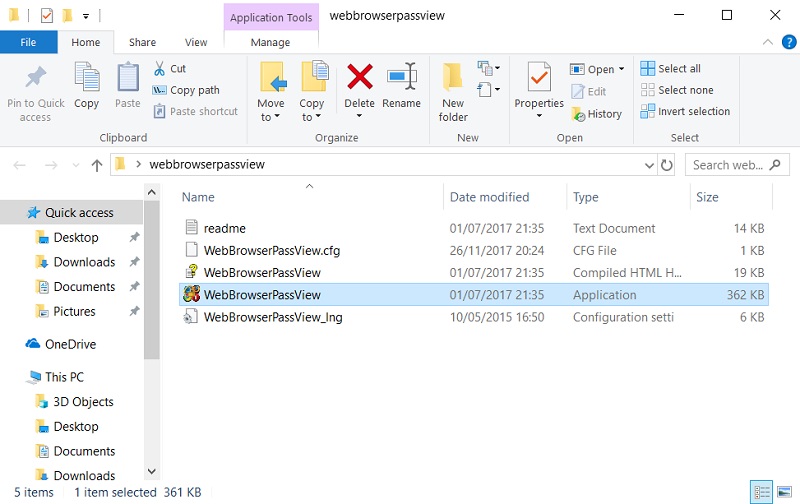Click the red Delete X icon
800x504 pixels.
tap(360, 77)
